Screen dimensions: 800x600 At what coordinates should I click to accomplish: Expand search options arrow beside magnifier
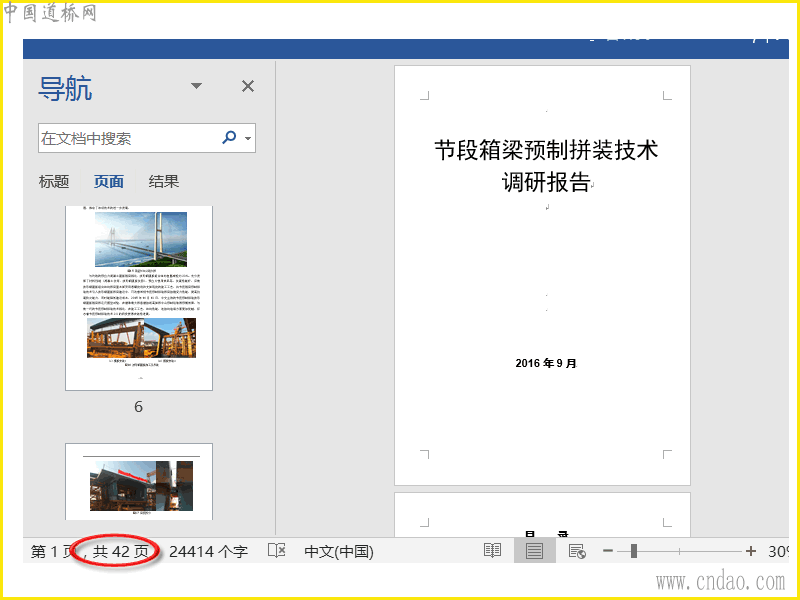click(x=248, y=138)
